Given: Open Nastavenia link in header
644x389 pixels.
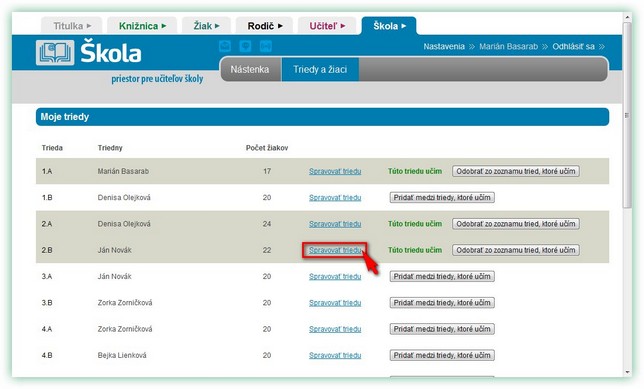Looking at the screenshot, I should point(444,46).
